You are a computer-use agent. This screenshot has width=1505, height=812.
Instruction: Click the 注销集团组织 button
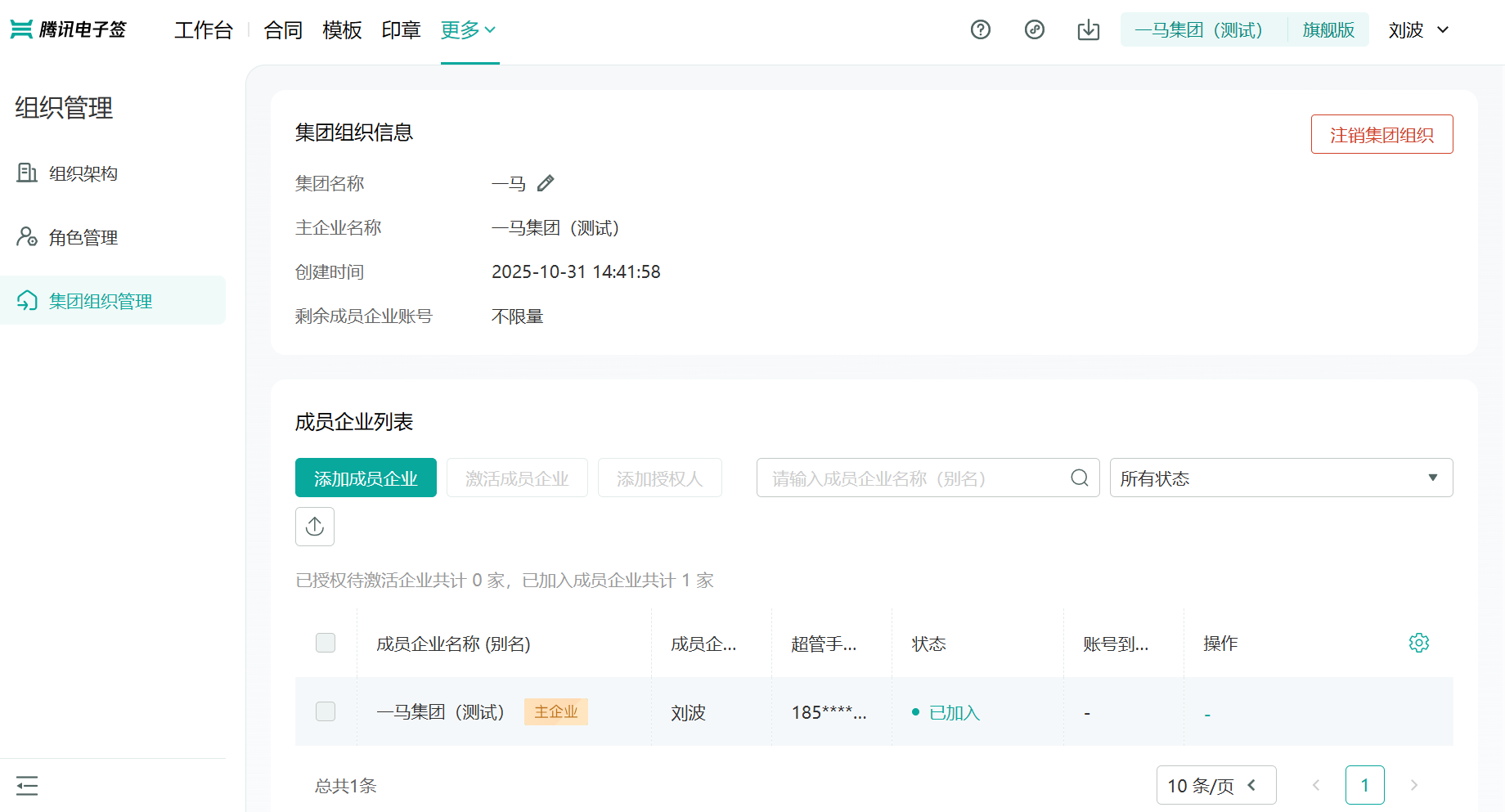coord(1381,135)
